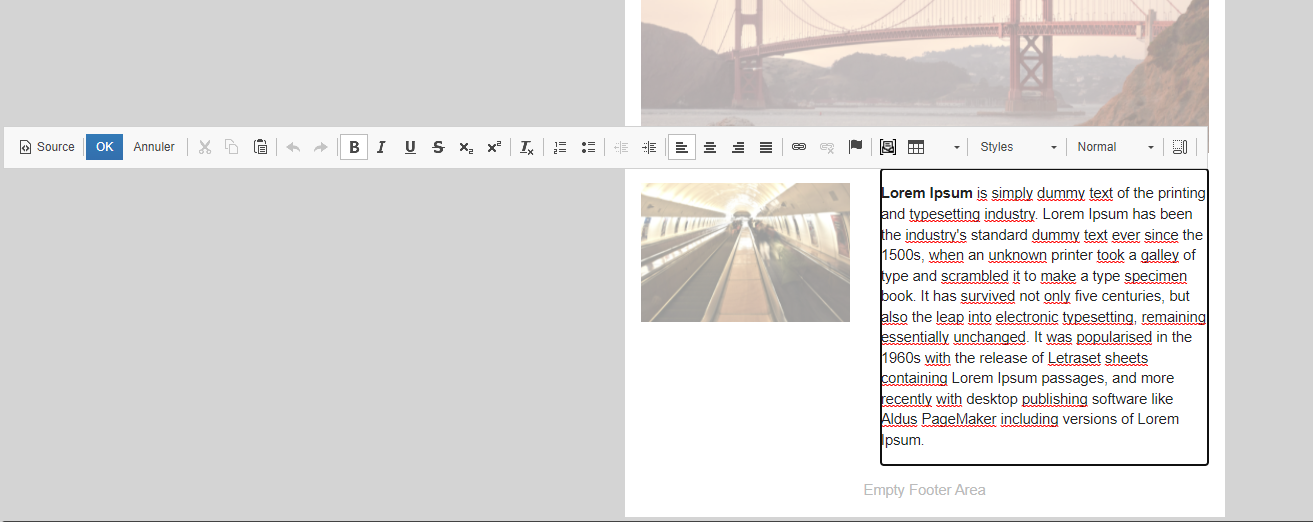Click the blue OK button
The width and height of the screenshot is (1313, 522).
104,147
